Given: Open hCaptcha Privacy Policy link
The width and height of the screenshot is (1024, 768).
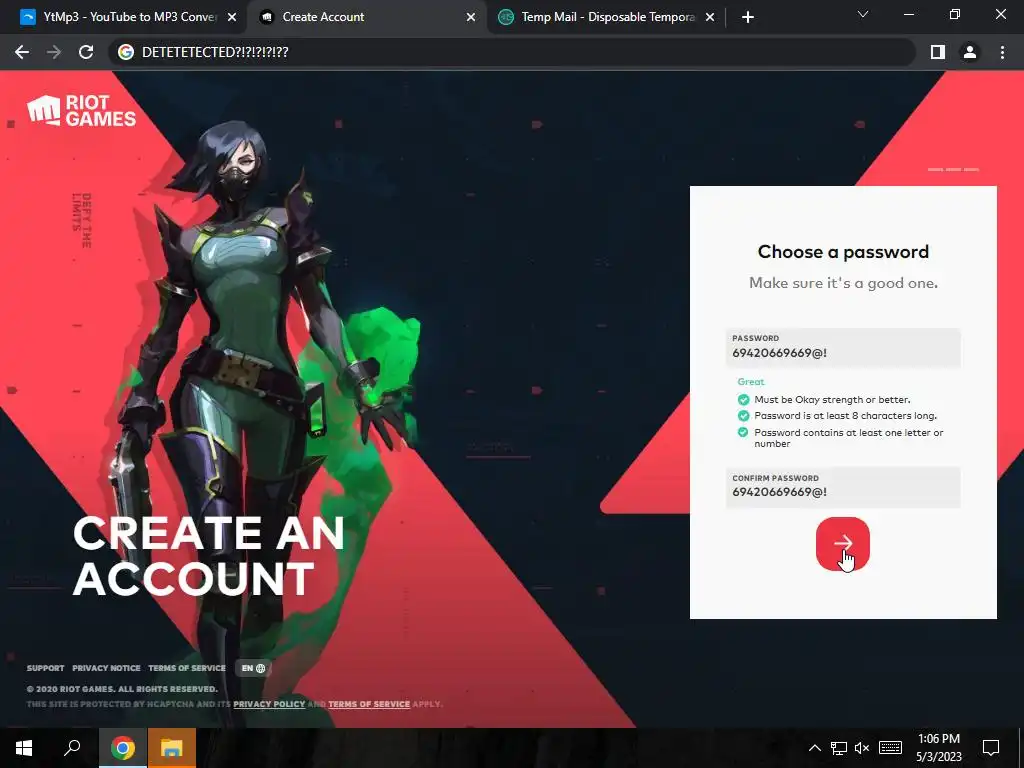Looking at the screenshot, I should (269, 704).
